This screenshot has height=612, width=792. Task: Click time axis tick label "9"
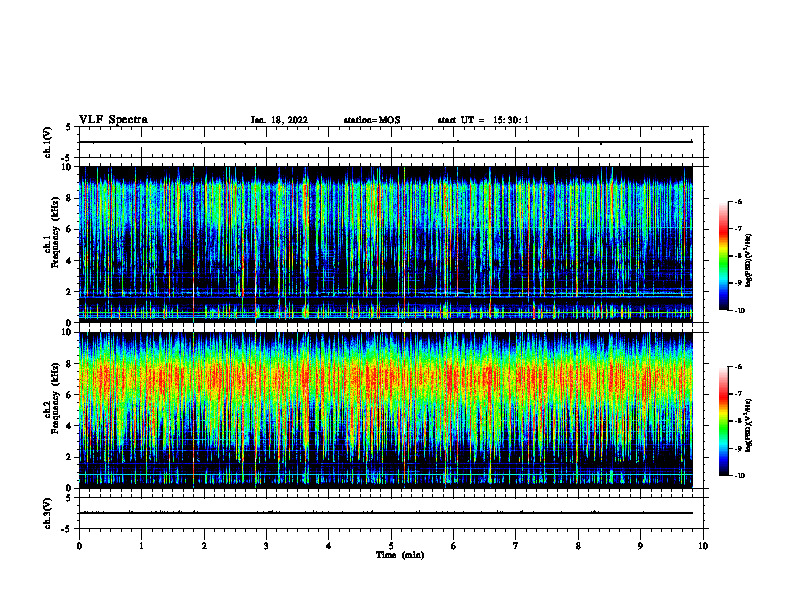[x=640, y=546]
